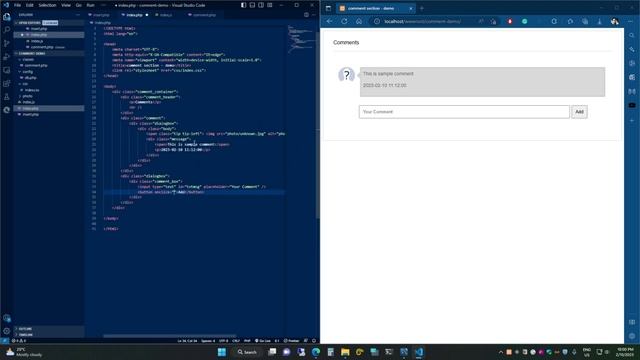This screenshot has height=360, width=640.
Task: View site information icon beside the URL
Action: tap(377, 21)
